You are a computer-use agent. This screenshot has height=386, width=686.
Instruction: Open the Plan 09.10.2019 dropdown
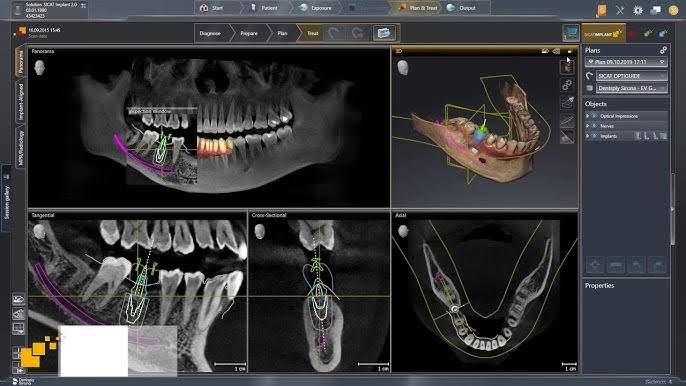point(626,62)
